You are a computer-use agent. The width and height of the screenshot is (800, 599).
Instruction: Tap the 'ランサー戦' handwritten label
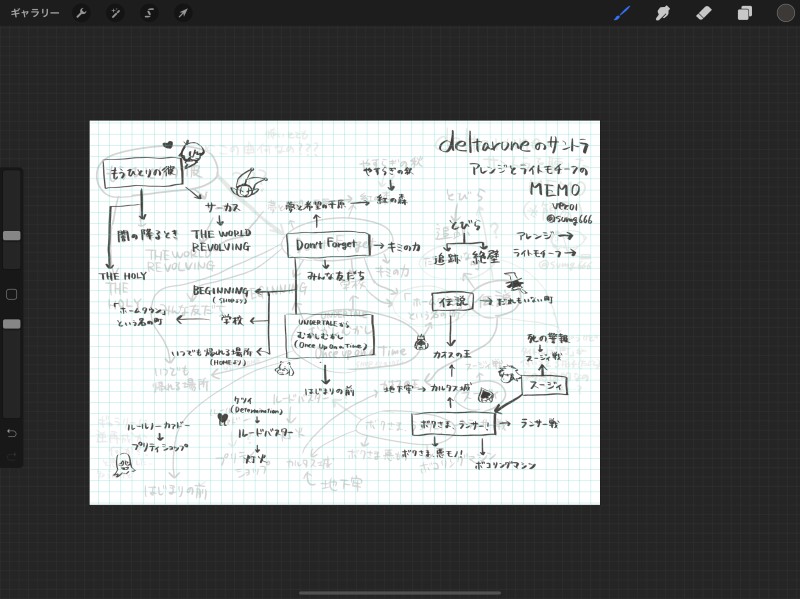point(539,423)
